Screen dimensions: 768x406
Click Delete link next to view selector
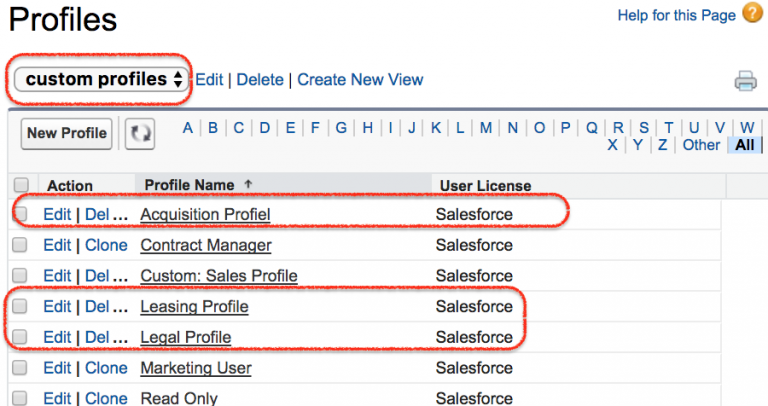pyautogui.click(x=259, y=79)
